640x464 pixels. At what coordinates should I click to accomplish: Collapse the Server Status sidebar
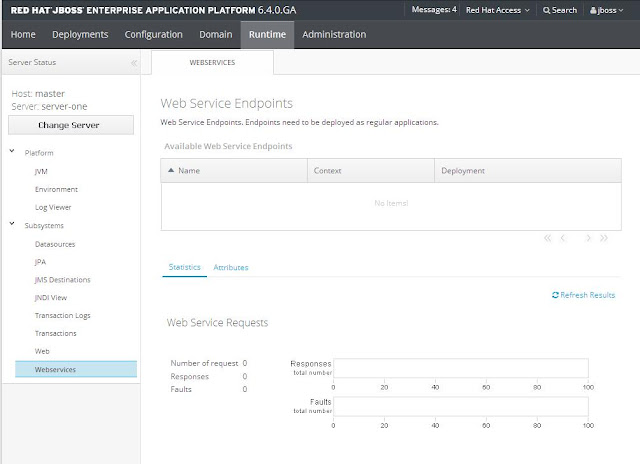point(134,63)
